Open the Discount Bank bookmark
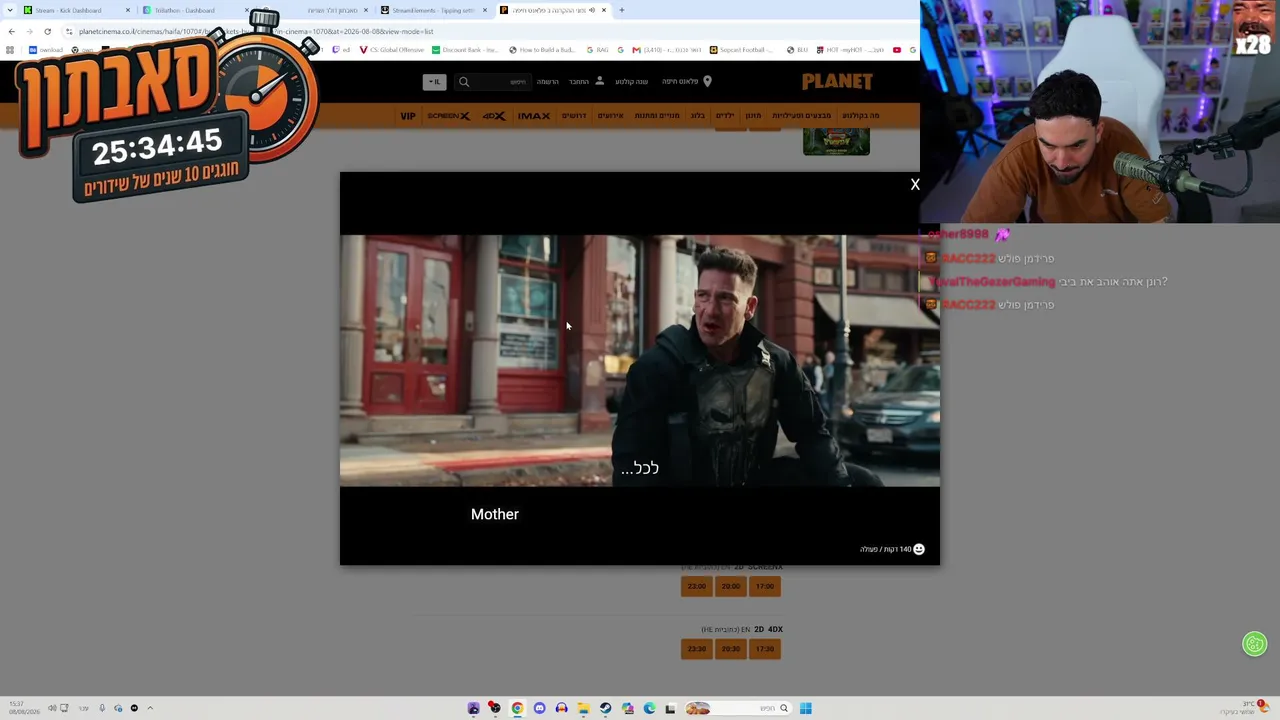Screen dimensions: 1280x720 tap(465, 50)
